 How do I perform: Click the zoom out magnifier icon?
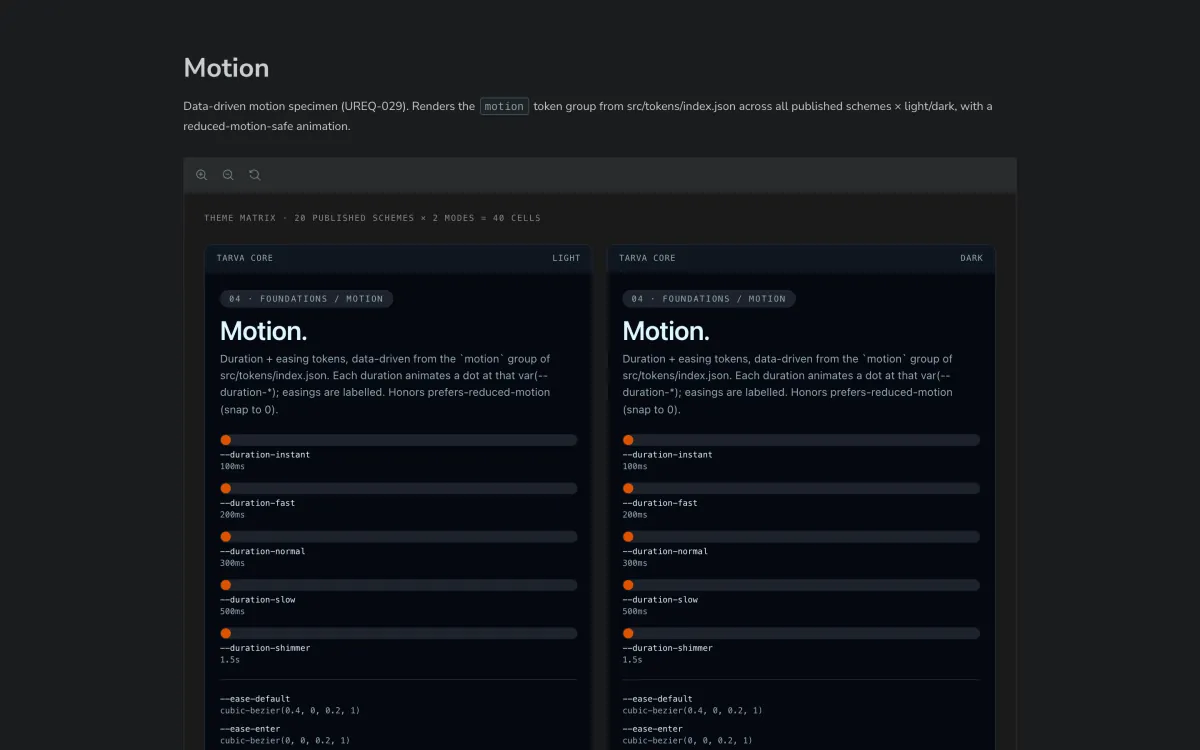tap(228, 174)
